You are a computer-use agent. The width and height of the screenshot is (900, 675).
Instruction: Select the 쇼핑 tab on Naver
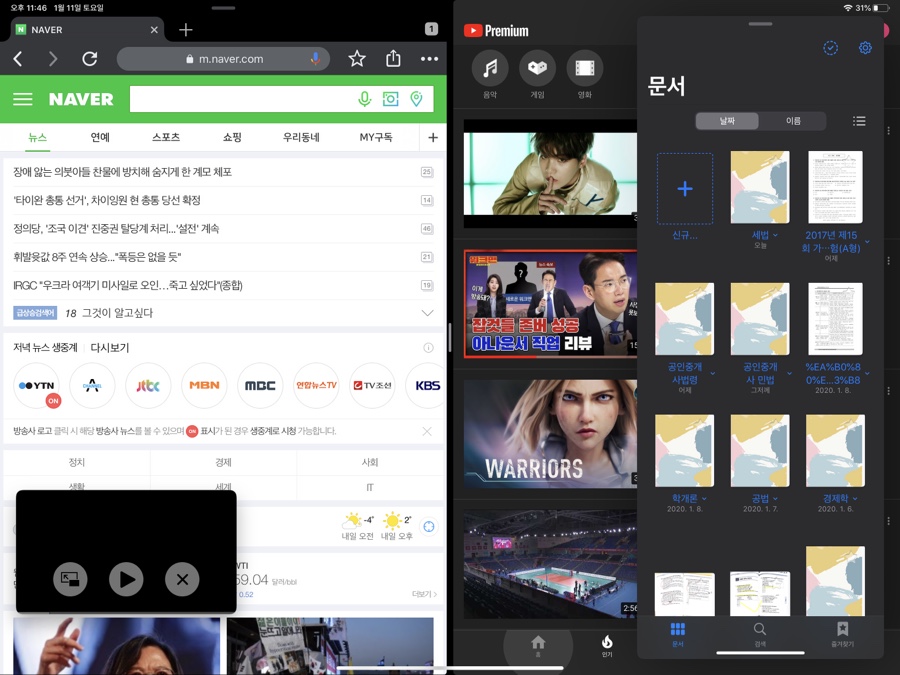232,137
